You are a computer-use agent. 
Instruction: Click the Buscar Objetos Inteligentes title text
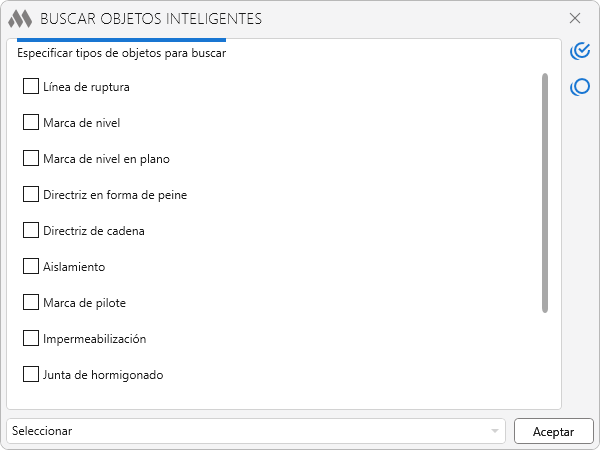click(151, 18)
